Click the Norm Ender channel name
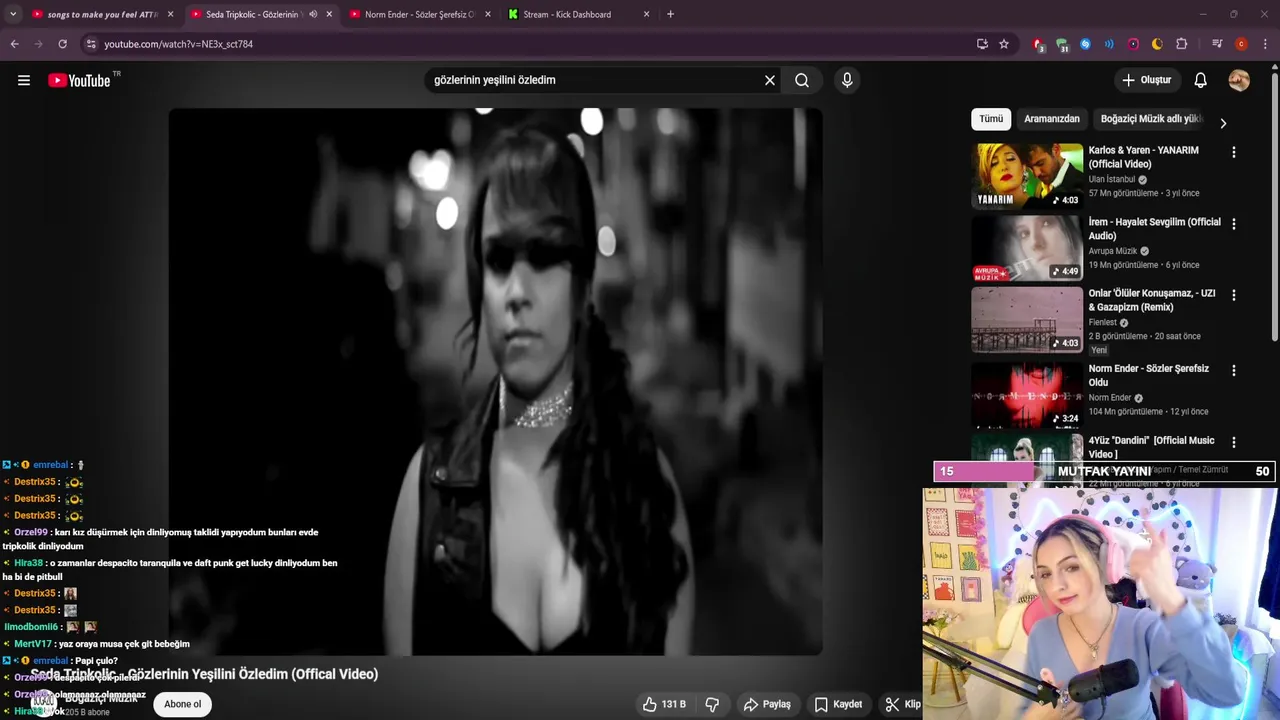1280x720 pixels. coord(1110,397)
